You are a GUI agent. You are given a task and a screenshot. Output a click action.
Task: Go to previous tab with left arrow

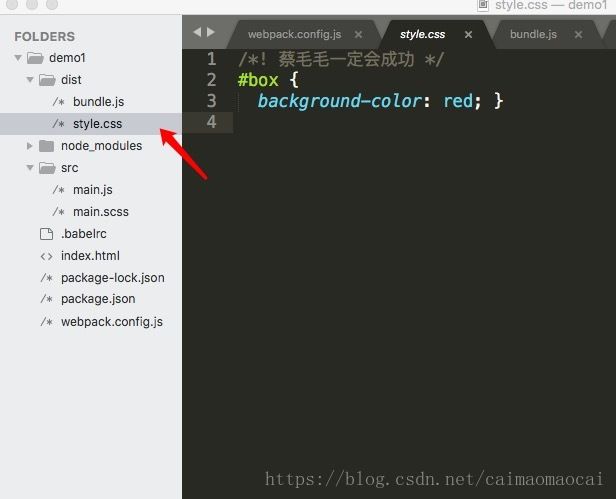click(x=197, y=32)
